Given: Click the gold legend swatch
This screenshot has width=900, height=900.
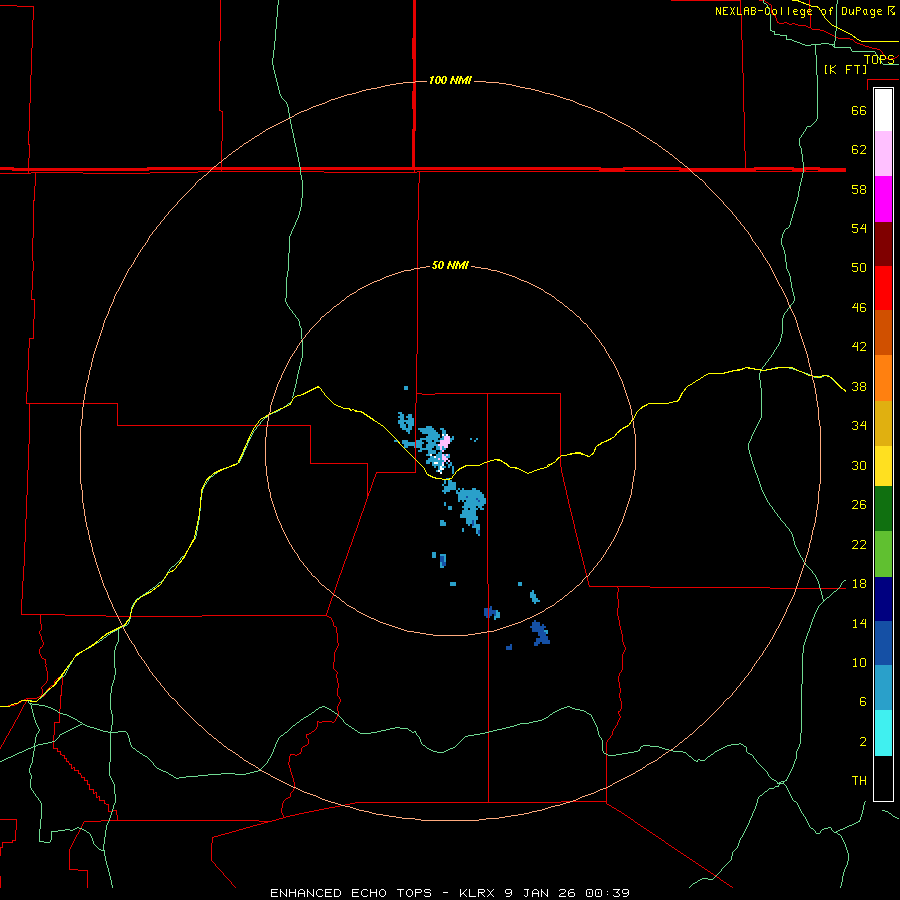Looking at the screenshot, I should pos(883,423).
